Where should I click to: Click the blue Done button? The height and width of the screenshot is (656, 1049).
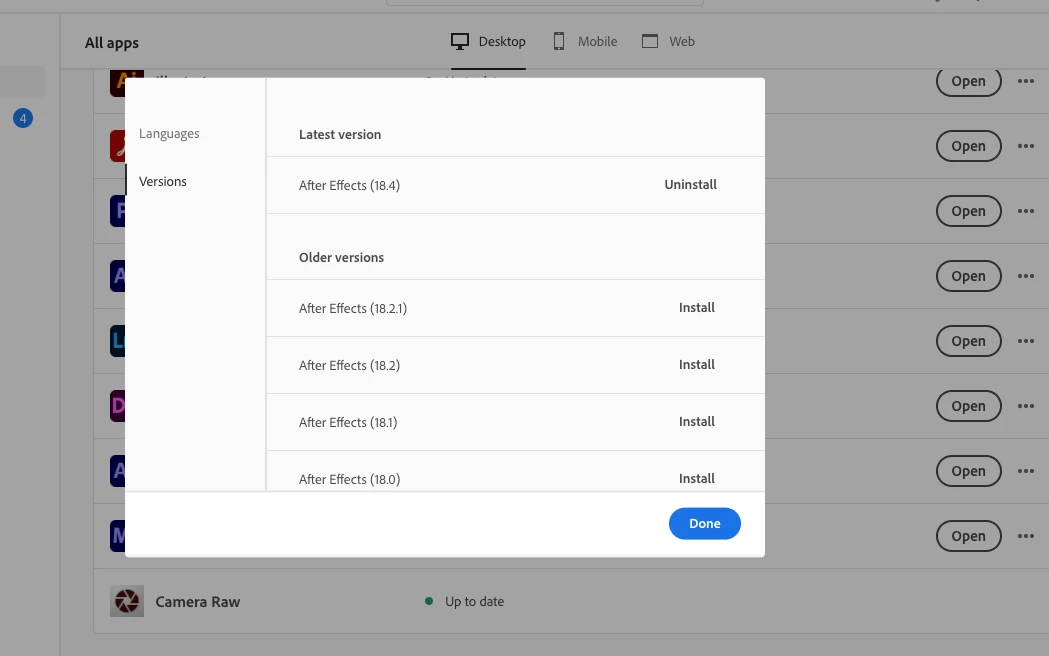pos(704,524)
